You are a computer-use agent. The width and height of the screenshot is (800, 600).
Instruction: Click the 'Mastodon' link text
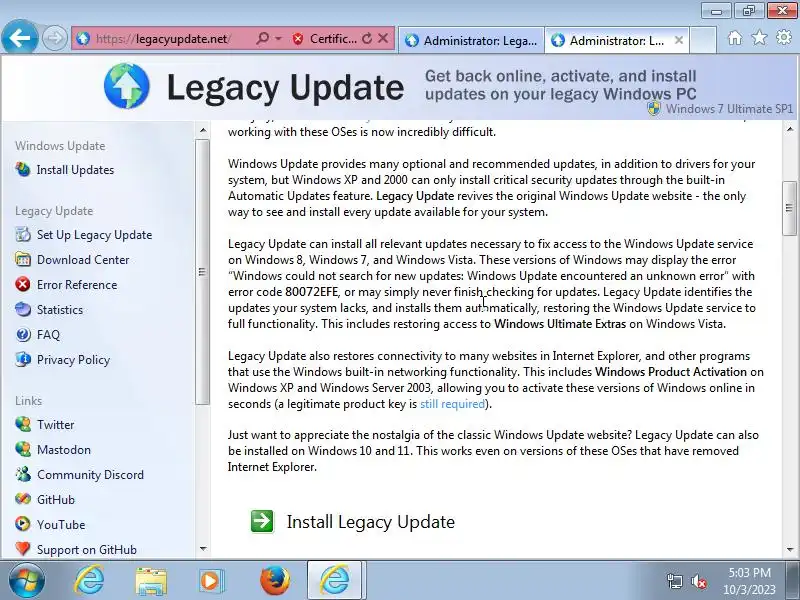[64, 449]
